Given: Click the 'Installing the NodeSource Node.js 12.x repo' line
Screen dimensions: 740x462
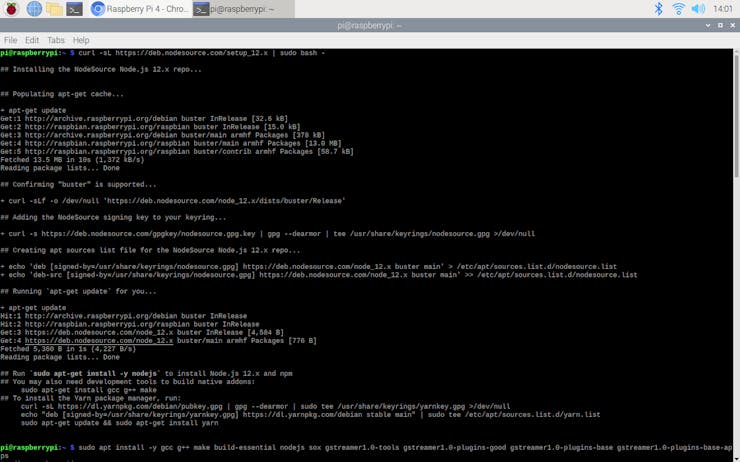Looking at the screenshot, I should coord(101,69).
